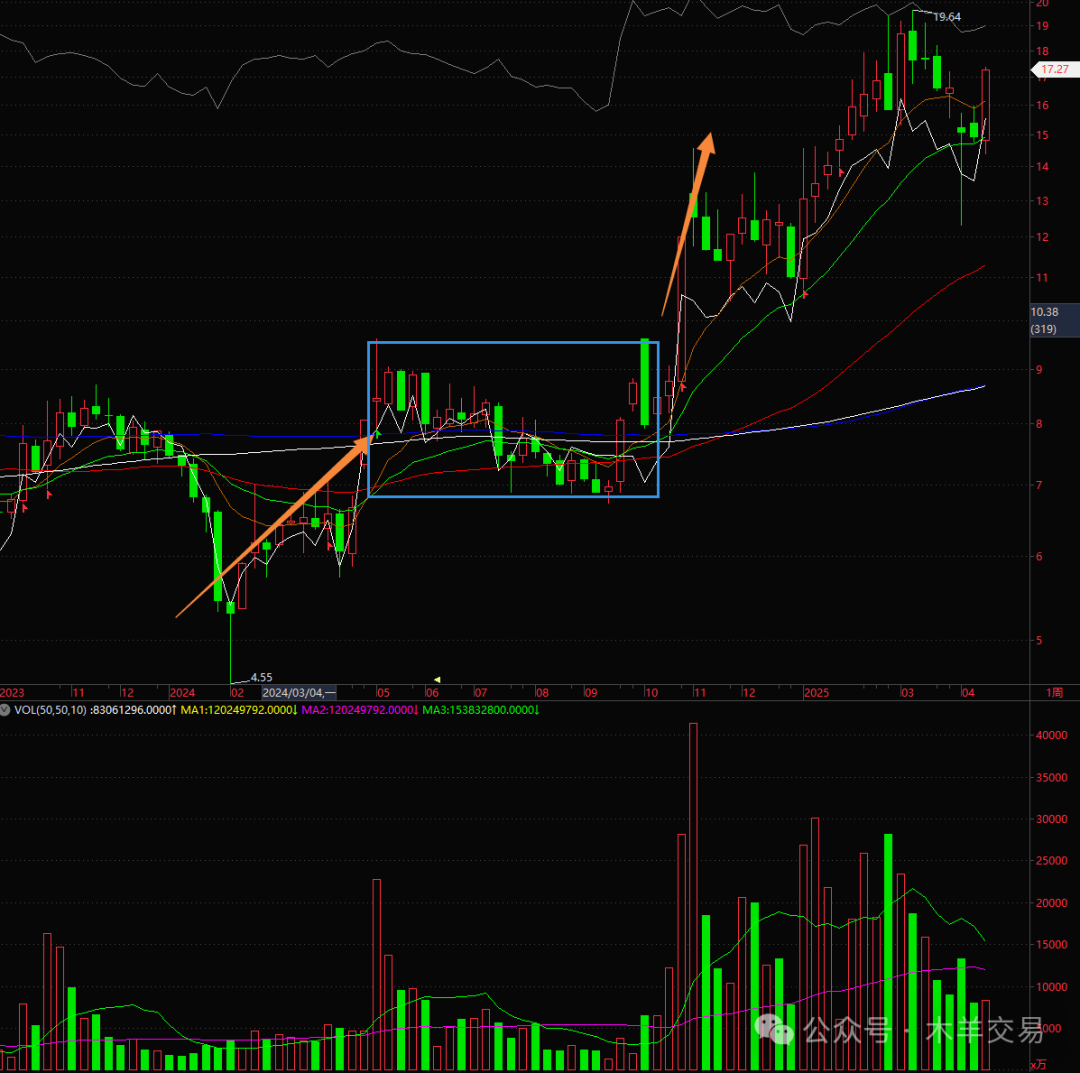
Task: Click the 2025 label on time axis
Action: pos(817,693)
